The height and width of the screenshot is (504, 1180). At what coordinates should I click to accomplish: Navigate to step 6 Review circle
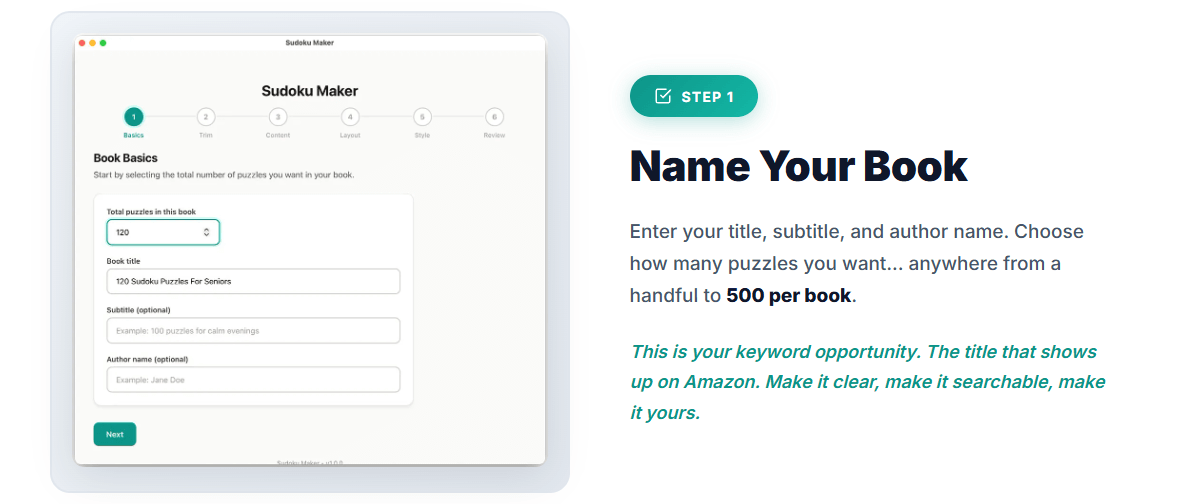pos(494,116)
